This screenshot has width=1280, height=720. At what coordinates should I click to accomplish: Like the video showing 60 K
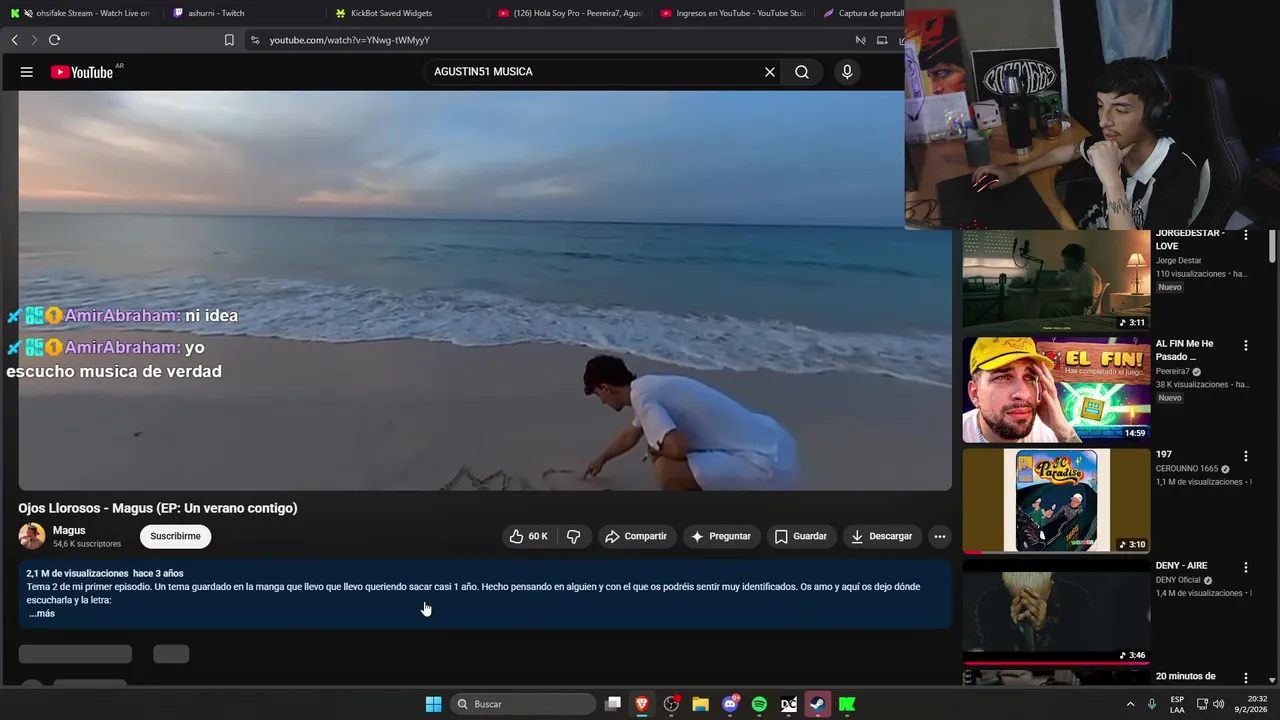pyautogui.click(x=528, y=537)
